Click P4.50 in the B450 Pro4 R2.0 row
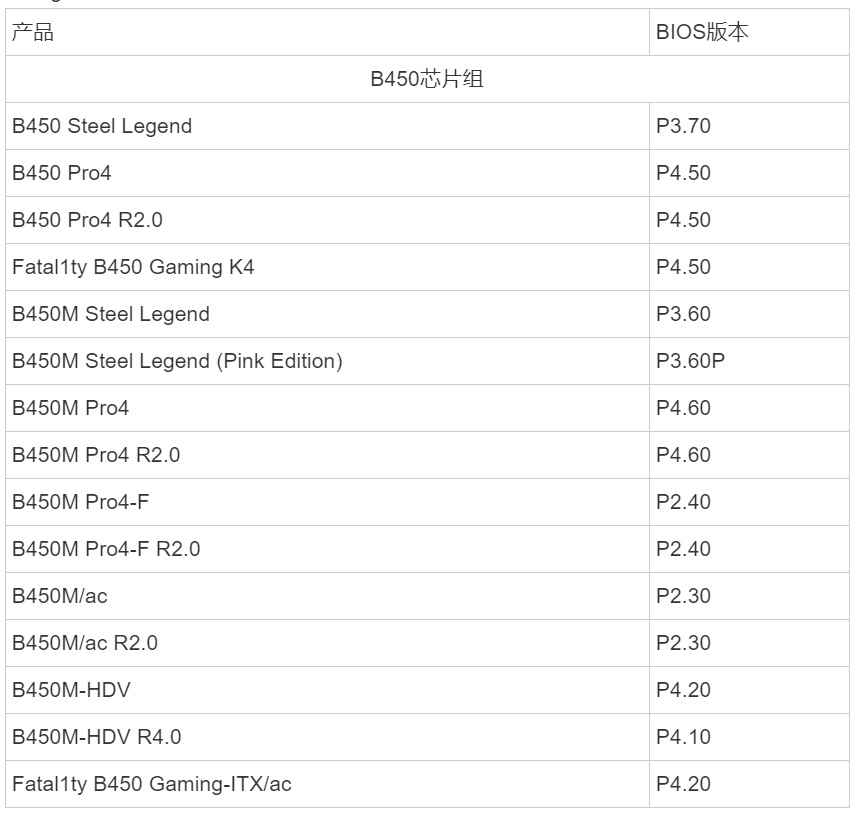This screenshot has width=856, height=819. point(683,220)
